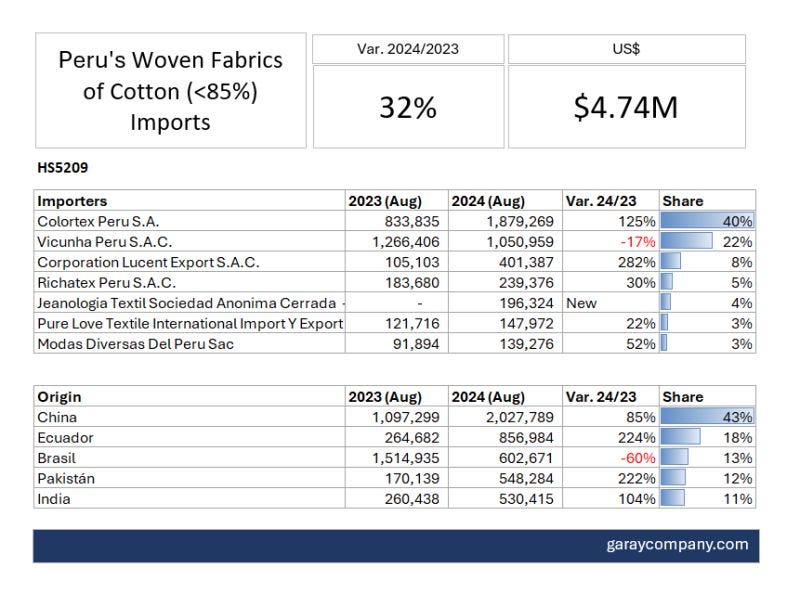Select Jeanologia Textil Sociedad Anonima Cerrada
Viewport: 800px width, 593px height.
[x=187, y=303]
